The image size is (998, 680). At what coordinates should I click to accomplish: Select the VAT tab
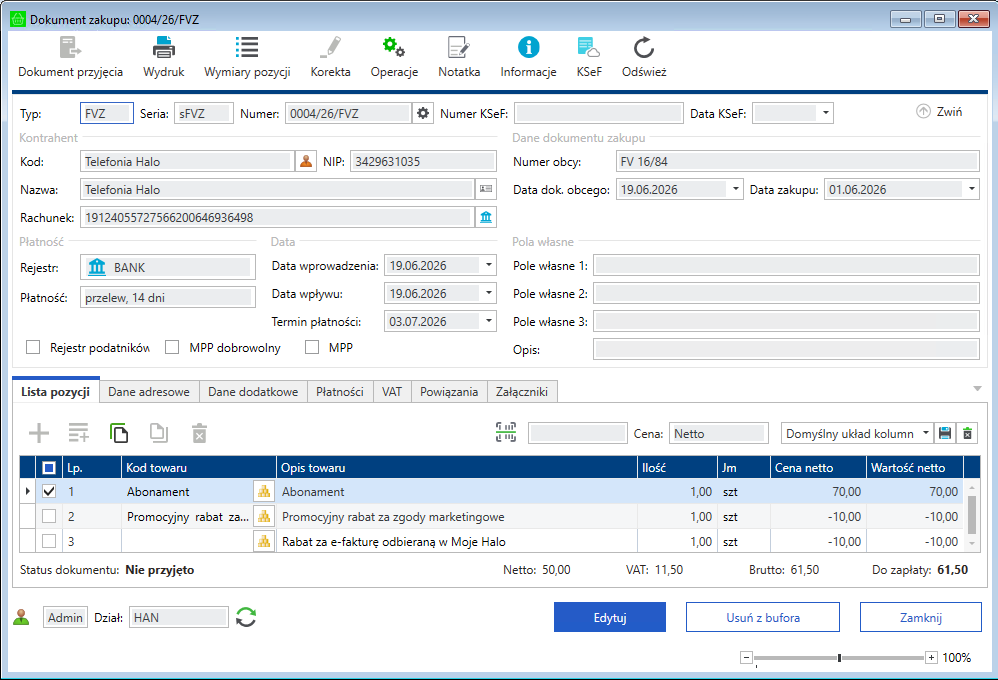(x=392, y=392)
